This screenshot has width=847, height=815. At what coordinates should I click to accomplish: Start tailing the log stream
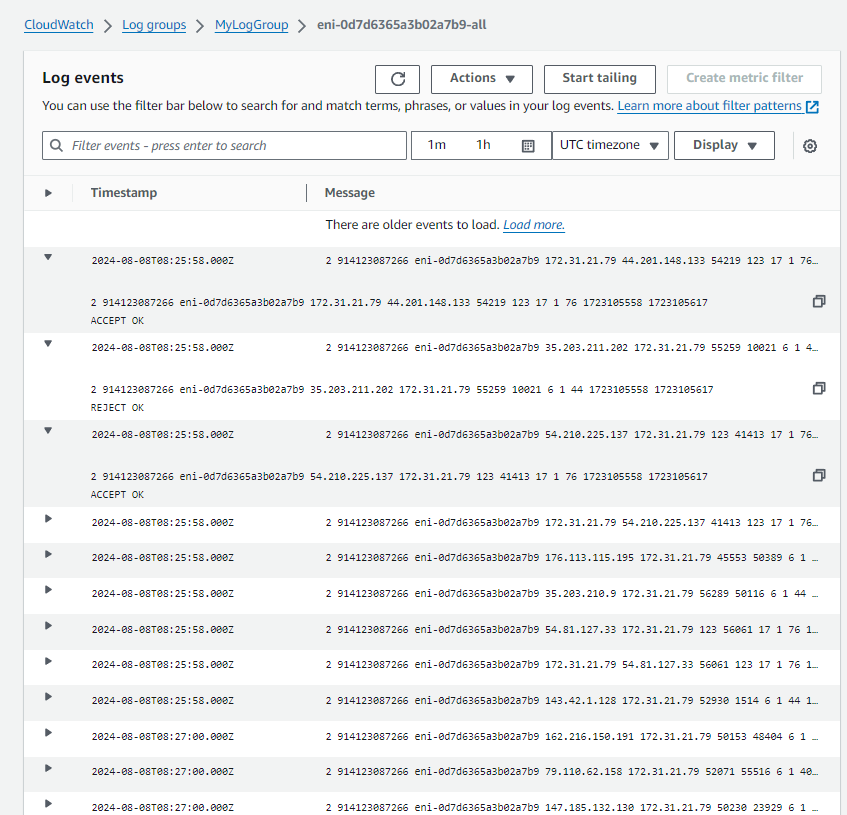[599, 79]
